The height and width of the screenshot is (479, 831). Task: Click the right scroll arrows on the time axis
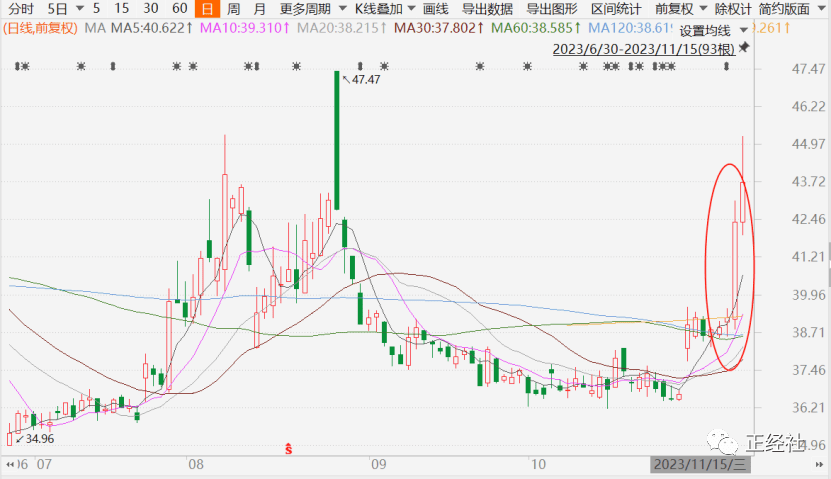click(821, 465)
